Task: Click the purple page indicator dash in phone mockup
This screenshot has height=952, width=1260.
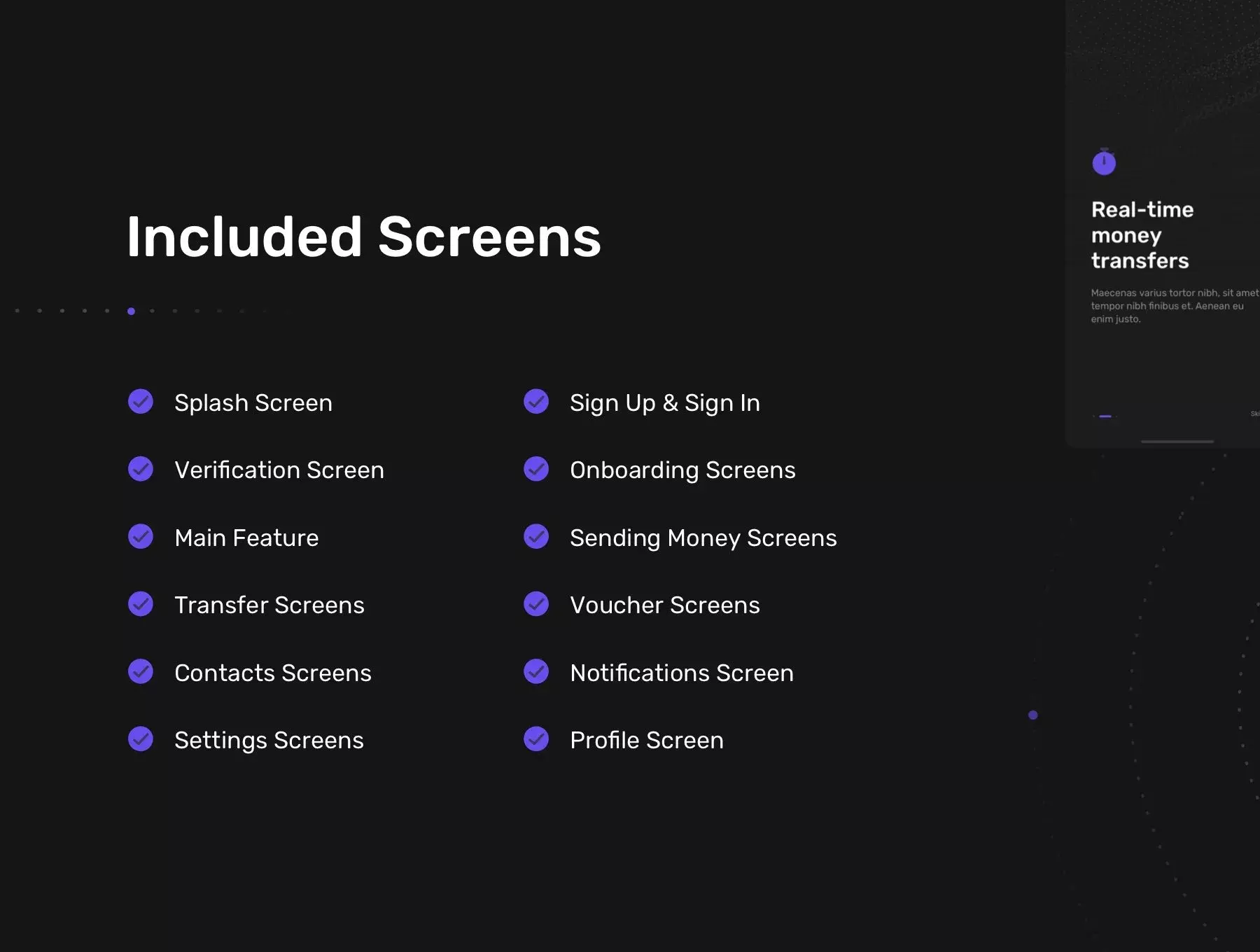Action: [1105, 416]
